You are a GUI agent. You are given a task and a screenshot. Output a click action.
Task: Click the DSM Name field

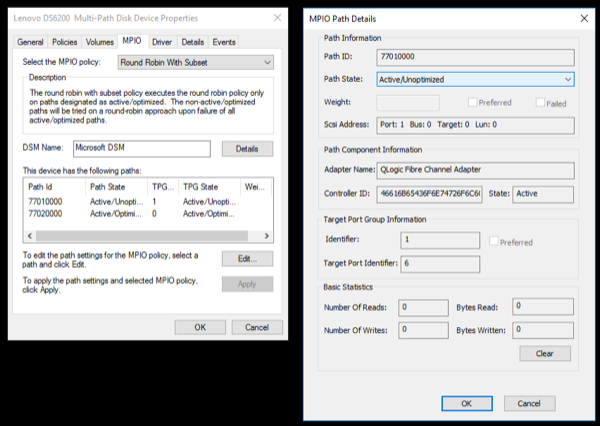[142, 149]
